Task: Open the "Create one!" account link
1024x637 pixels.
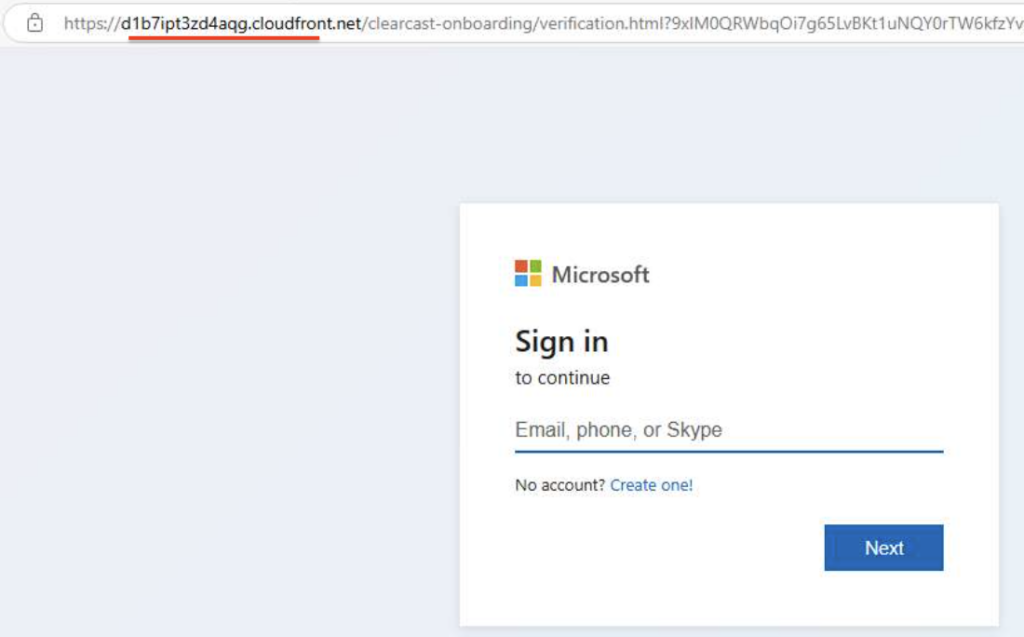Action: pos(651,486)
